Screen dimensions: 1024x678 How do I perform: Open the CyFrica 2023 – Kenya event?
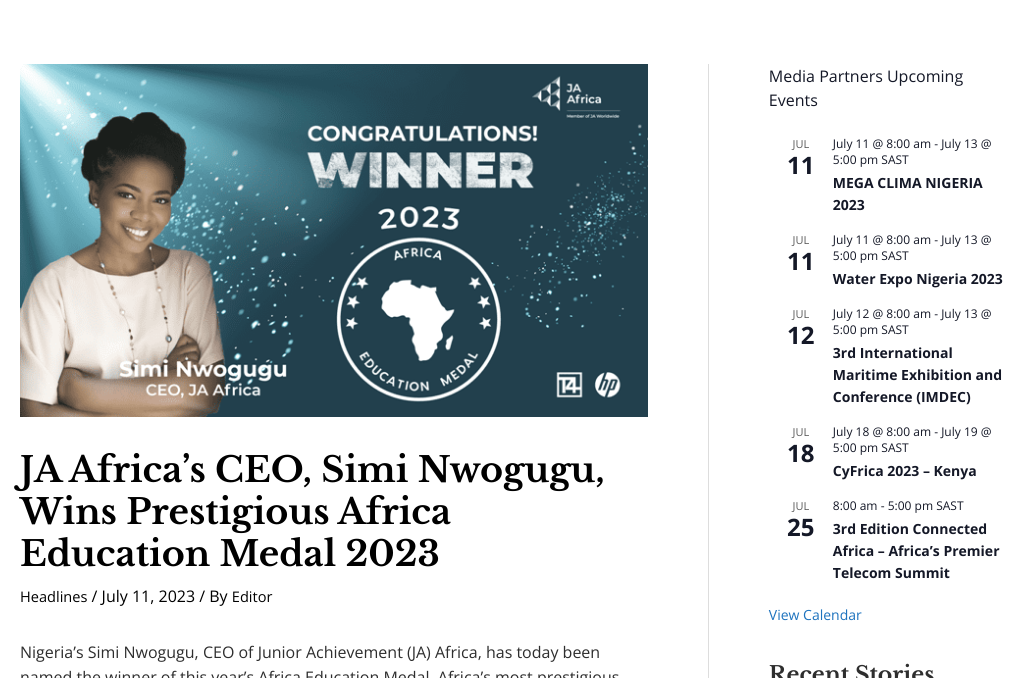pyautogui.click(x=904, y=471)
